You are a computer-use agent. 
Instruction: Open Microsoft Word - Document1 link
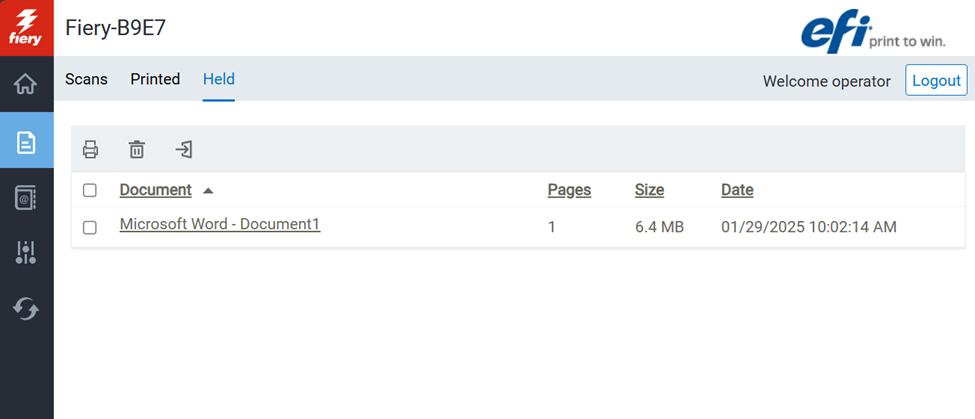click(219, 225)
